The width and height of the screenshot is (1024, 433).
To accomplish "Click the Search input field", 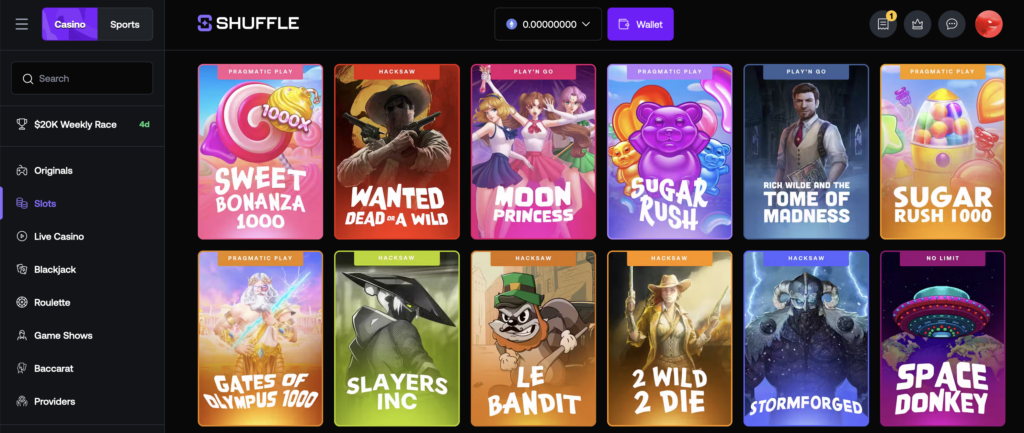I will 82,78.
